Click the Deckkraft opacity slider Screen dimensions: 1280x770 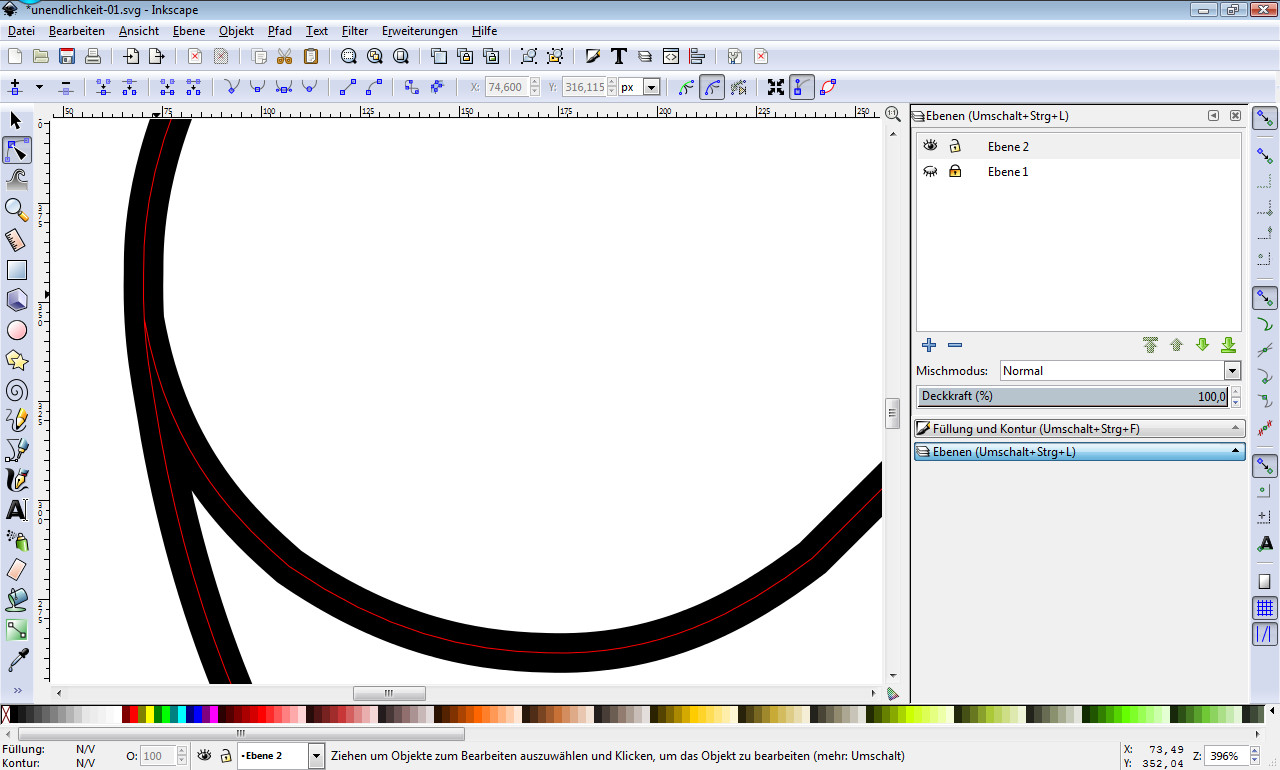pos(1072,397)
